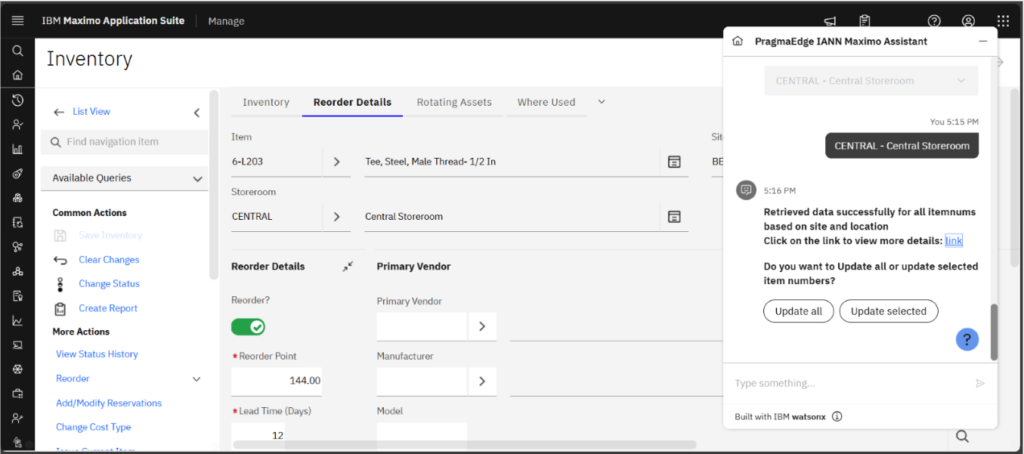Open the history clock icon in rail
Image resolution: width=1024 pixels, height=454 pixels.
pos(18,100)
